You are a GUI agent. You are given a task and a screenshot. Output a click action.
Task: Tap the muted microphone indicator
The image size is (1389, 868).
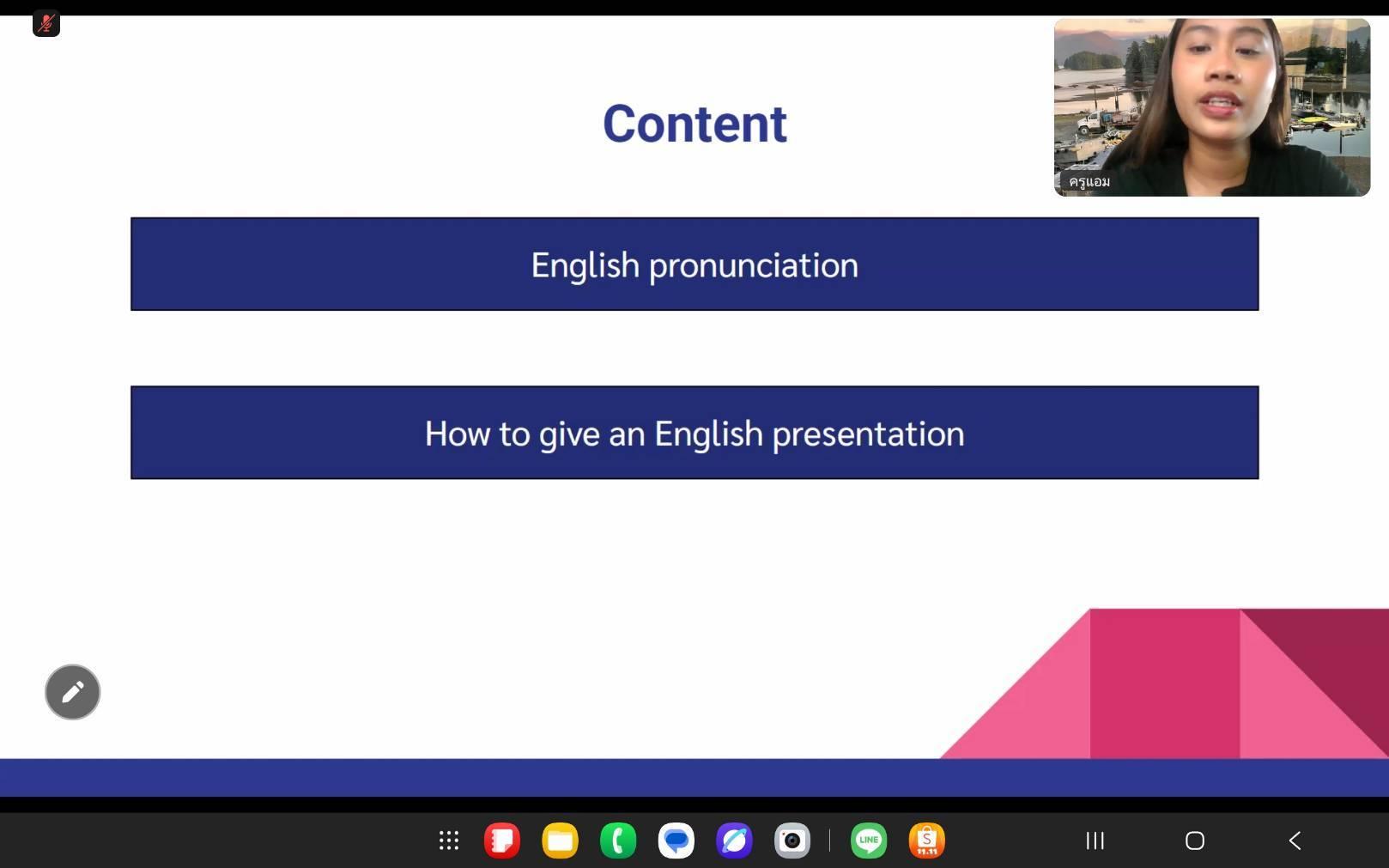(x=46, y=23)
